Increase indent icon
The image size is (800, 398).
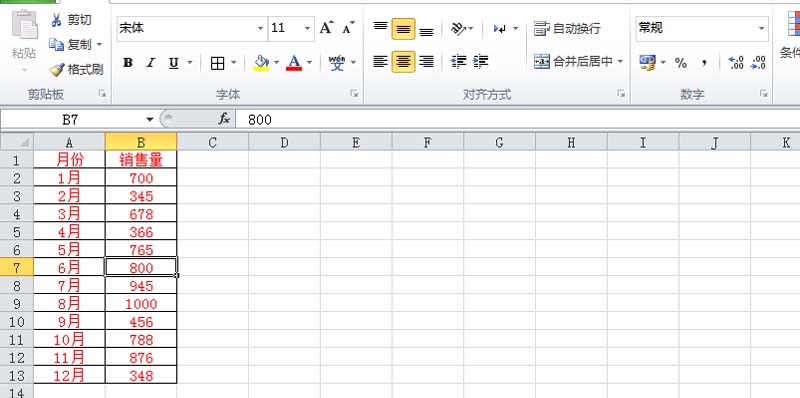[x=481, y=62]
